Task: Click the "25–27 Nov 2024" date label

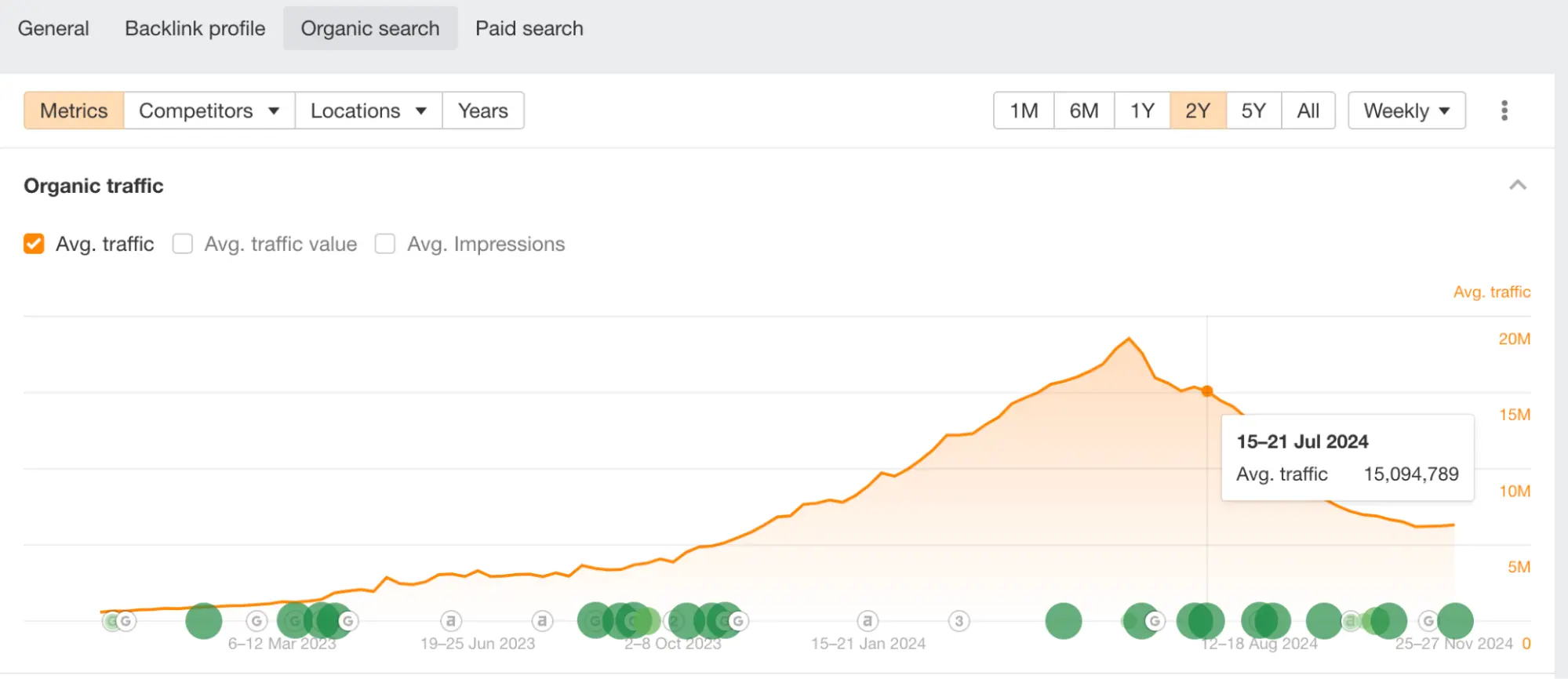Action: [1453, 644]
